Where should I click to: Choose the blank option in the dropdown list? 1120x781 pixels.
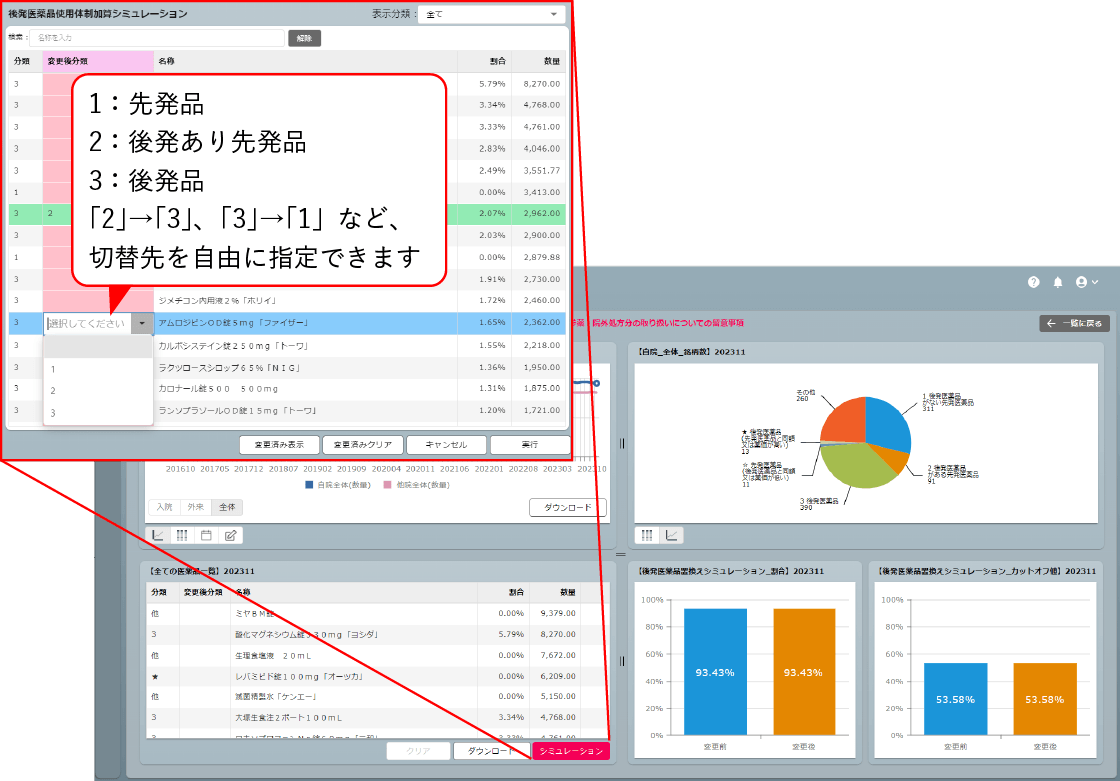tap(98, 347)
